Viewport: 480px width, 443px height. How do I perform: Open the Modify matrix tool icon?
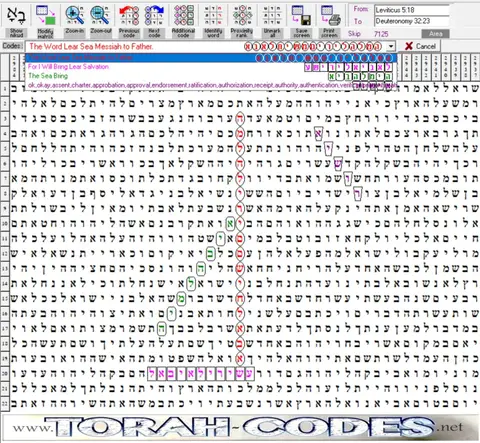pyautogui.click(x=46, y=15)
